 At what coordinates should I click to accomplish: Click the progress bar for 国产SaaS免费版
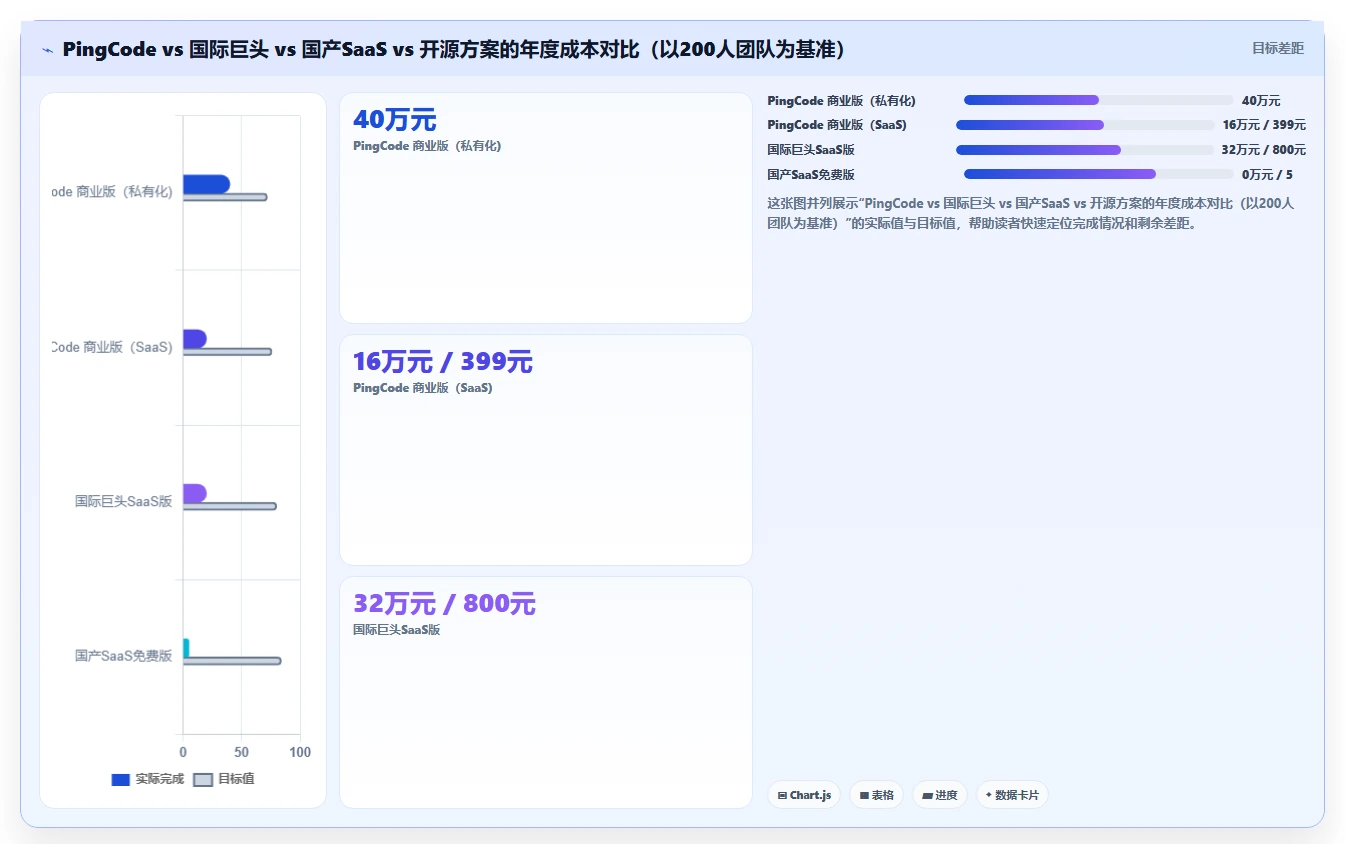tap(1098, 174)
